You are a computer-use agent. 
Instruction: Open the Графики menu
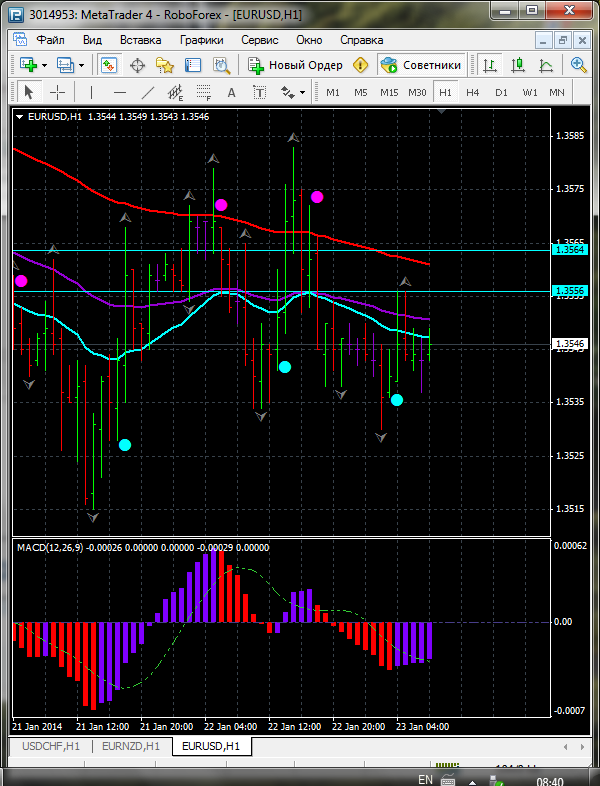tap(201, 40)
